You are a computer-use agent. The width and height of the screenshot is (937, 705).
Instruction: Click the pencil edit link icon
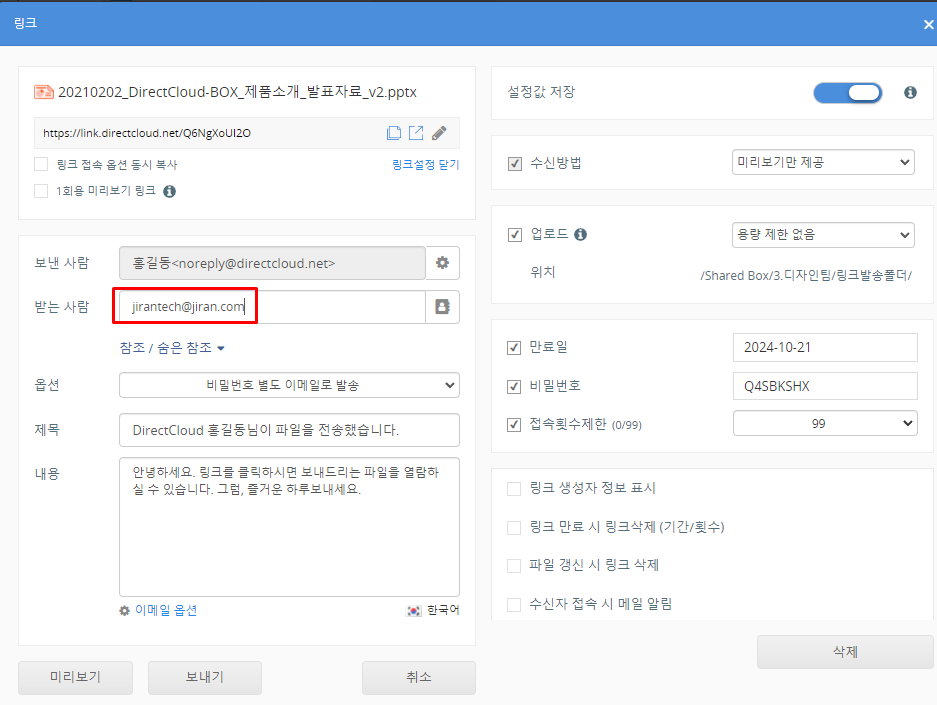(x=439, y=133)
